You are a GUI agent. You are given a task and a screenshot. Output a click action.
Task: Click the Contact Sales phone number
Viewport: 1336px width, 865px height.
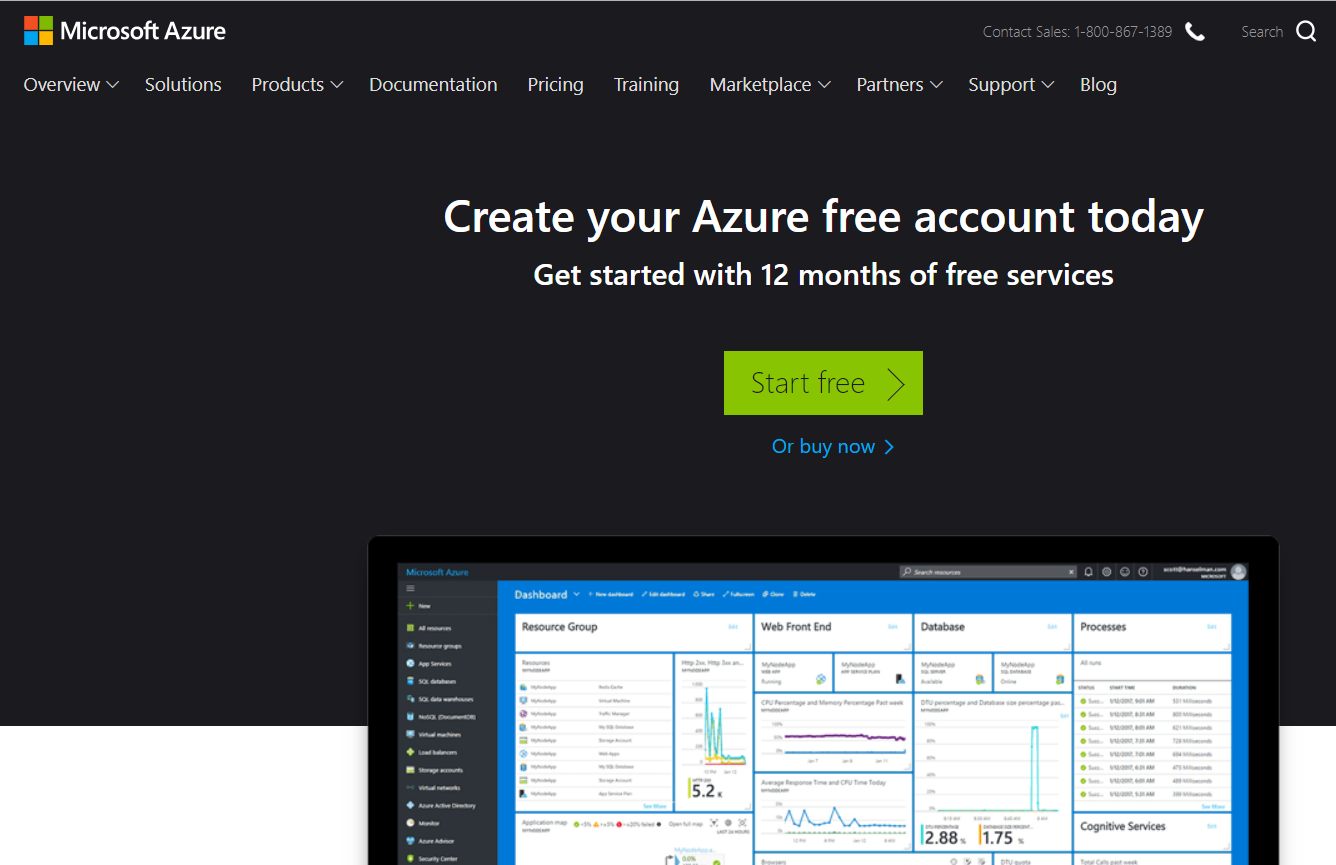click(x=1123, y=32)
